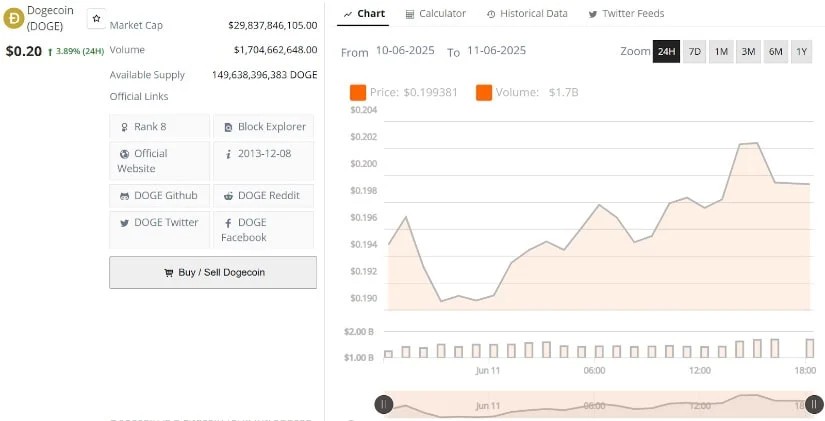Click the Chart tab line icon

coord(348,14)
